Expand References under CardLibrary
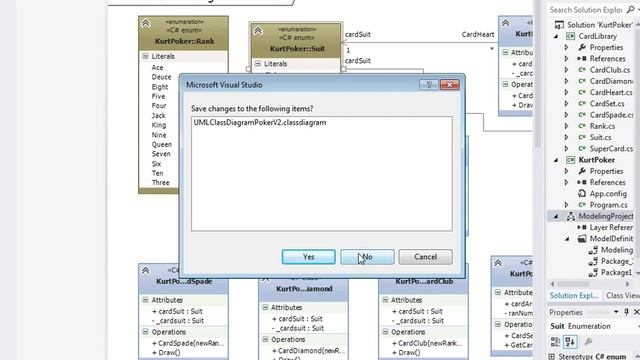This screenshot has height=360, width=640. pyautogui.click(x=566, y=59)
